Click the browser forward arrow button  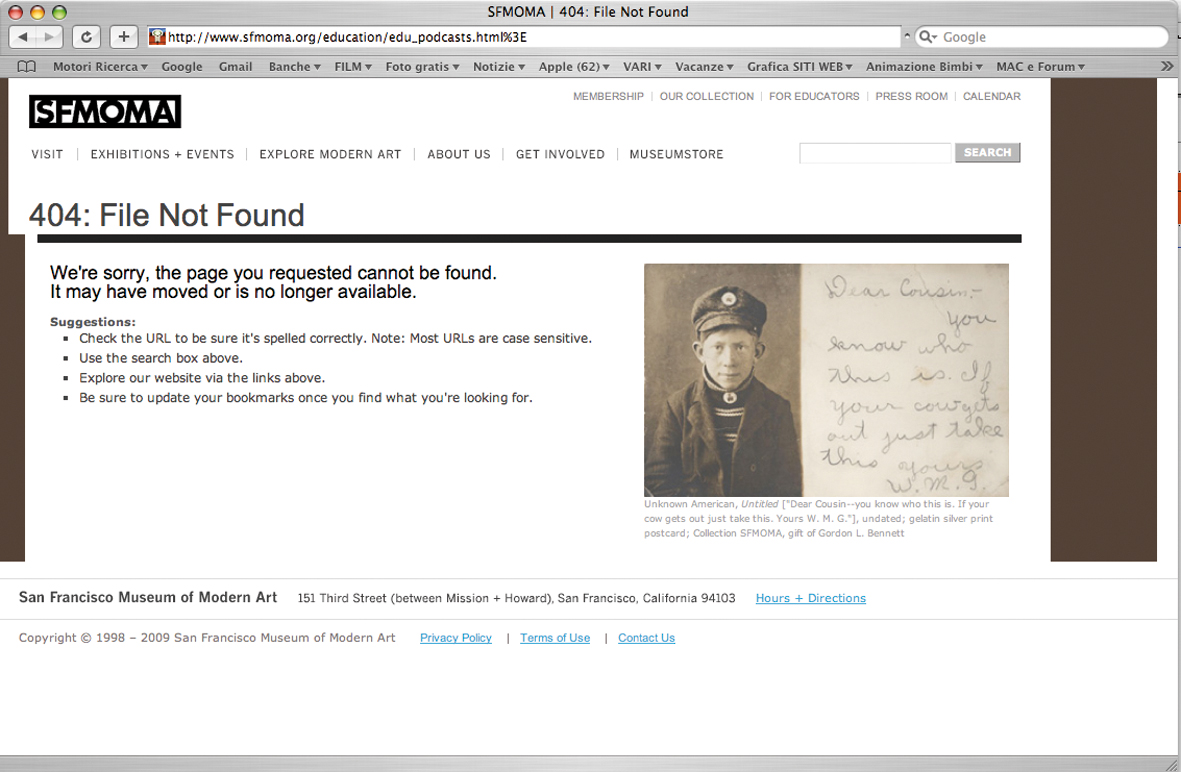(x=50, y=36)
